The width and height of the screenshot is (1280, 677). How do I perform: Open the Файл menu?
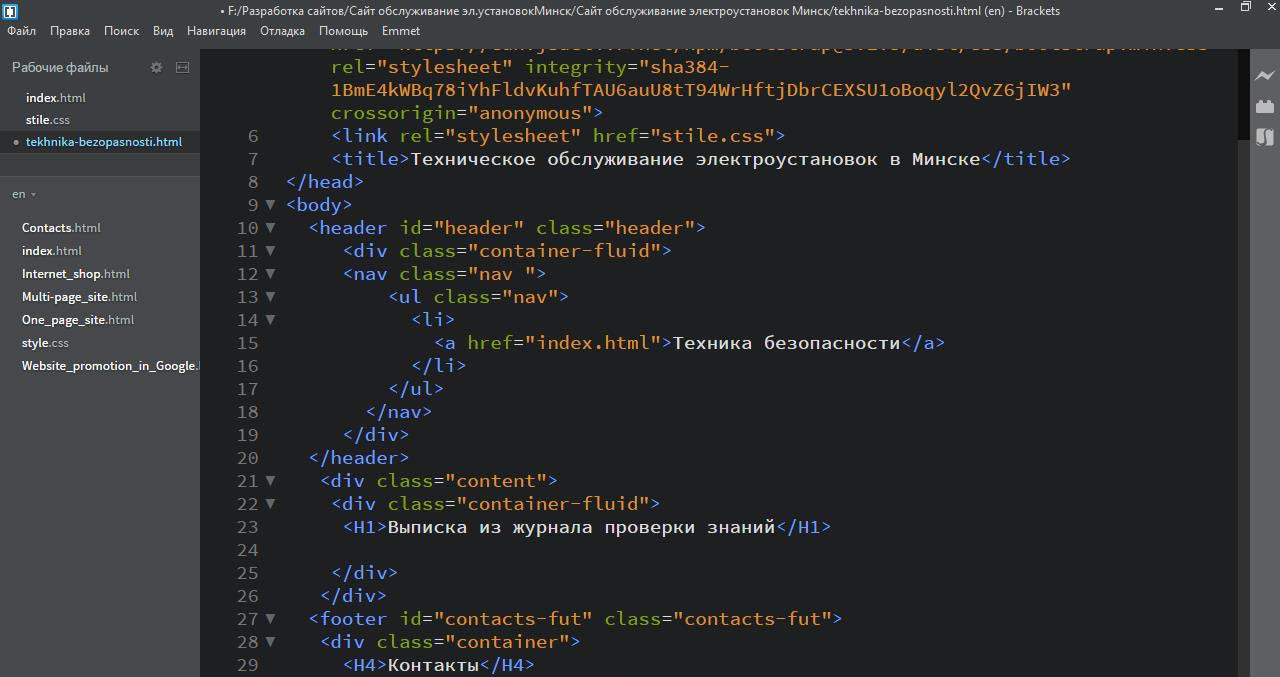coord(21,31)
